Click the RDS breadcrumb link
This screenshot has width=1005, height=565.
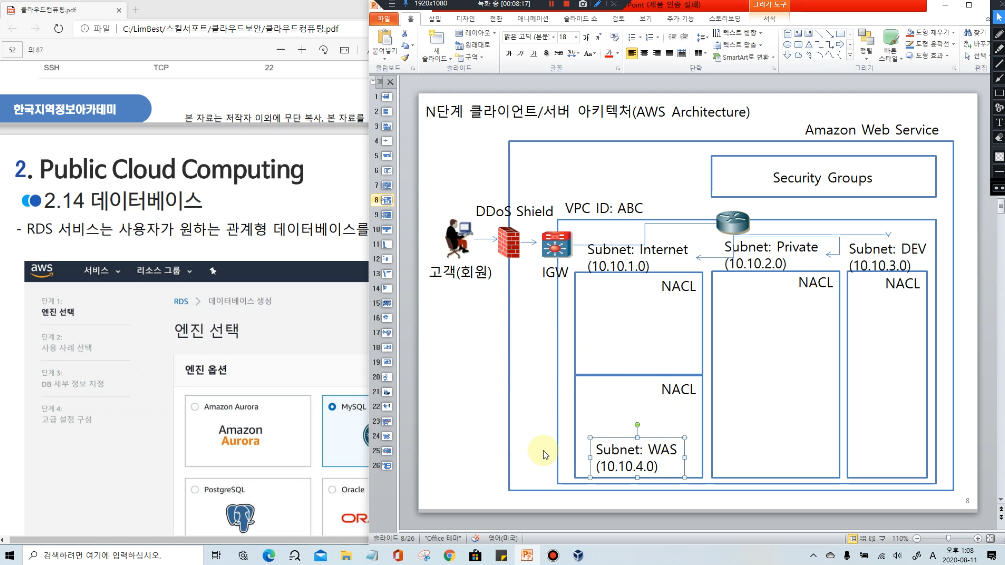coord(181,301)
